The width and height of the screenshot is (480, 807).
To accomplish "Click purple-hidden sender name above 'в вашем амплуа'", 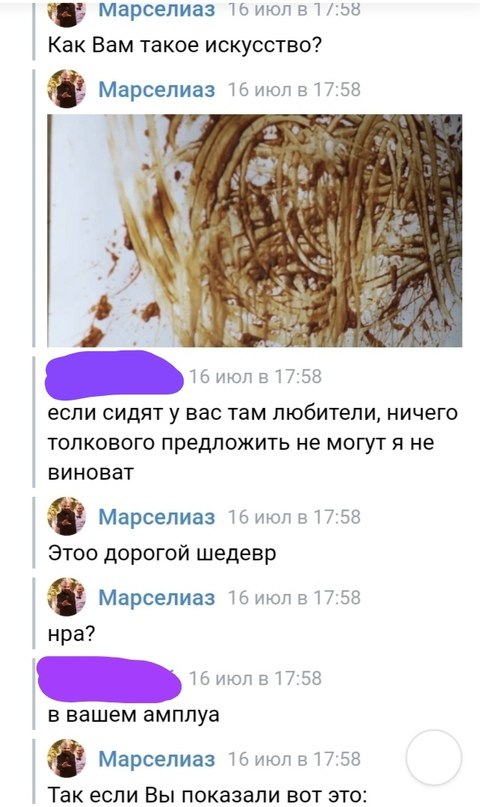I will tap(110, 679).
